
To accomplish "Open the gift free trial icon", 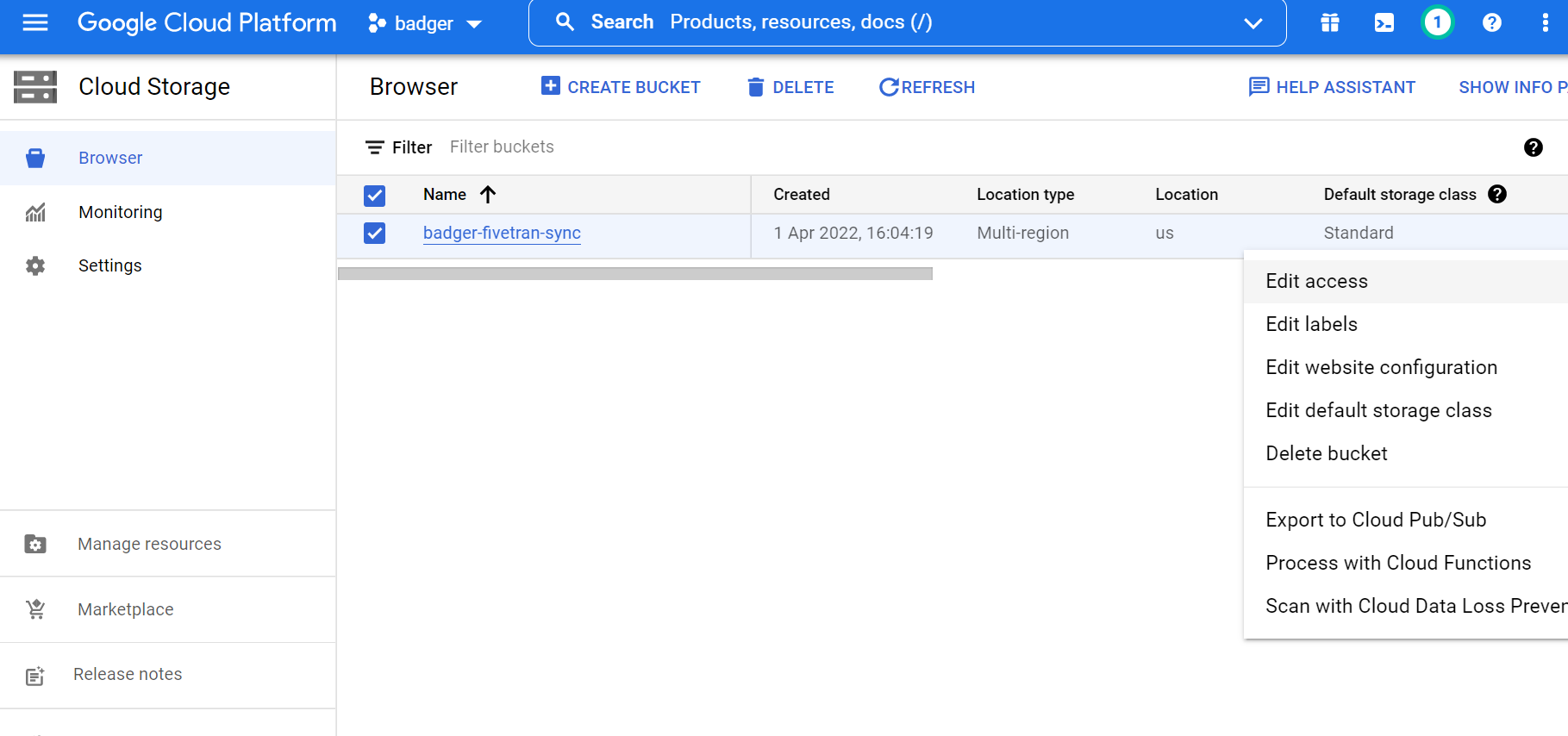I will [x=1330, y=23].
